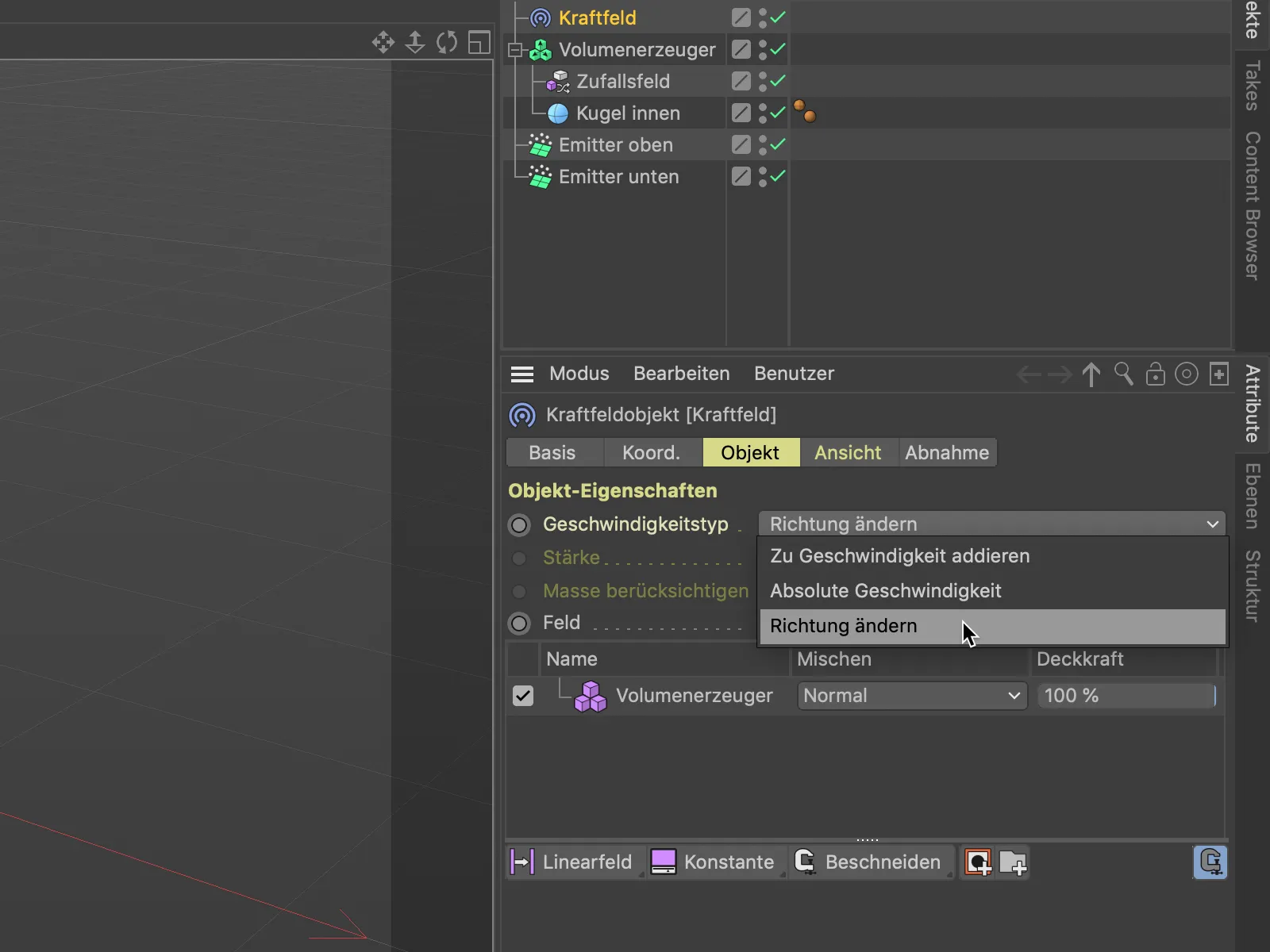
Task: Click the material tag on Kugel innen
Action: click(x=805, y=112)
